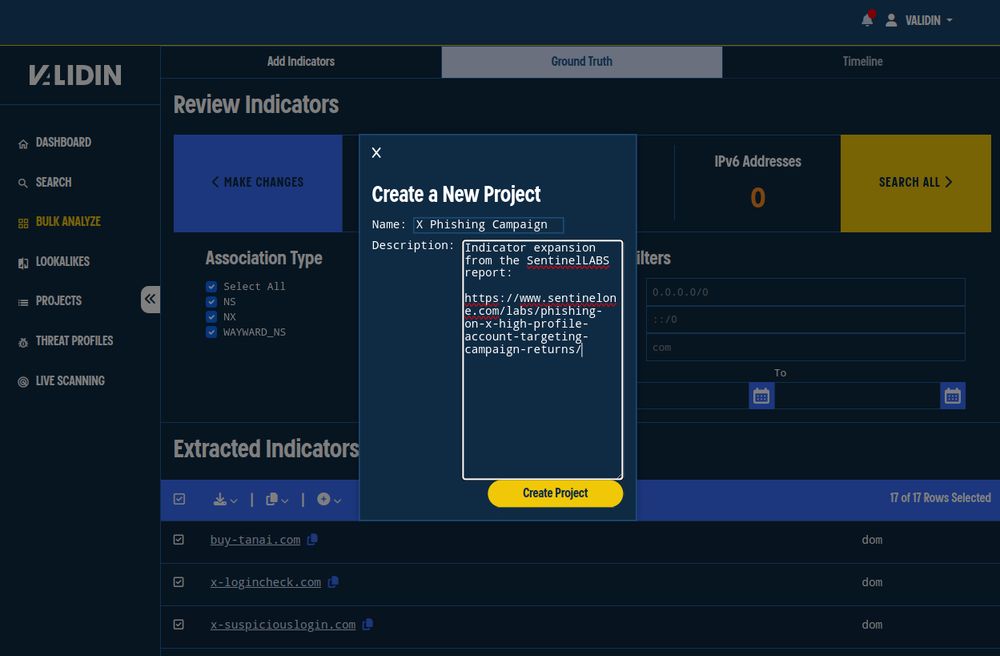This screenshot has height=656, width=1000.
Task: Click the Search All button
Action: (x=916, y=183)
